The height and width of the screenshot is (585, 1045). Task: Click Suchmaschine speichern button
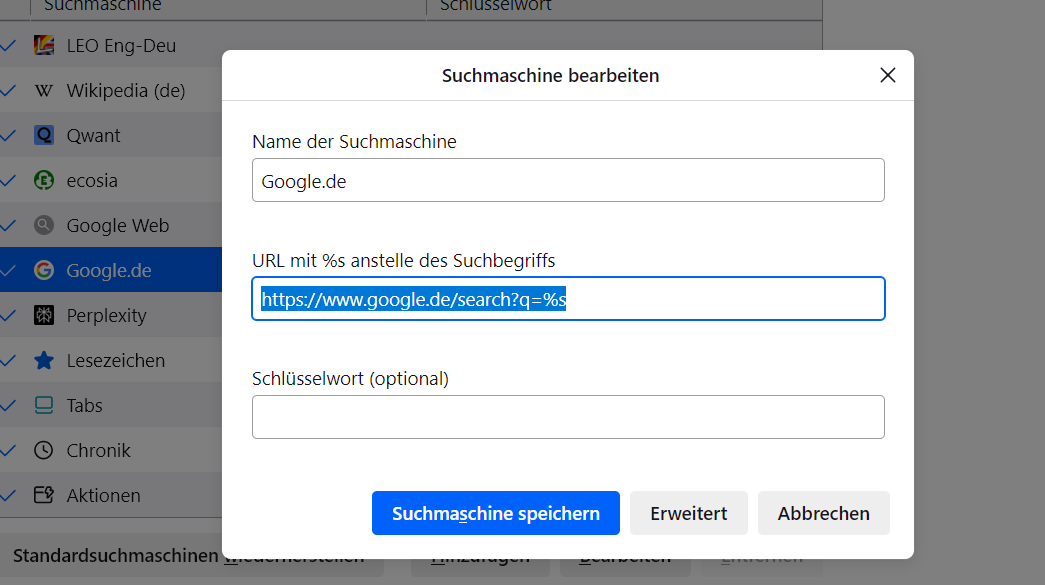point(495,513)
